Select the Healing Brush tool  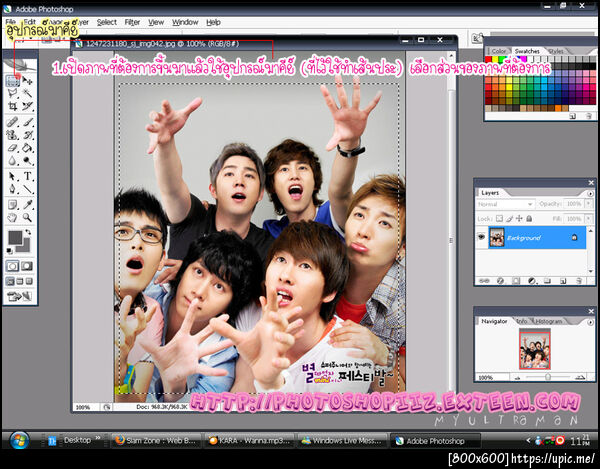(x=13, y=122)
